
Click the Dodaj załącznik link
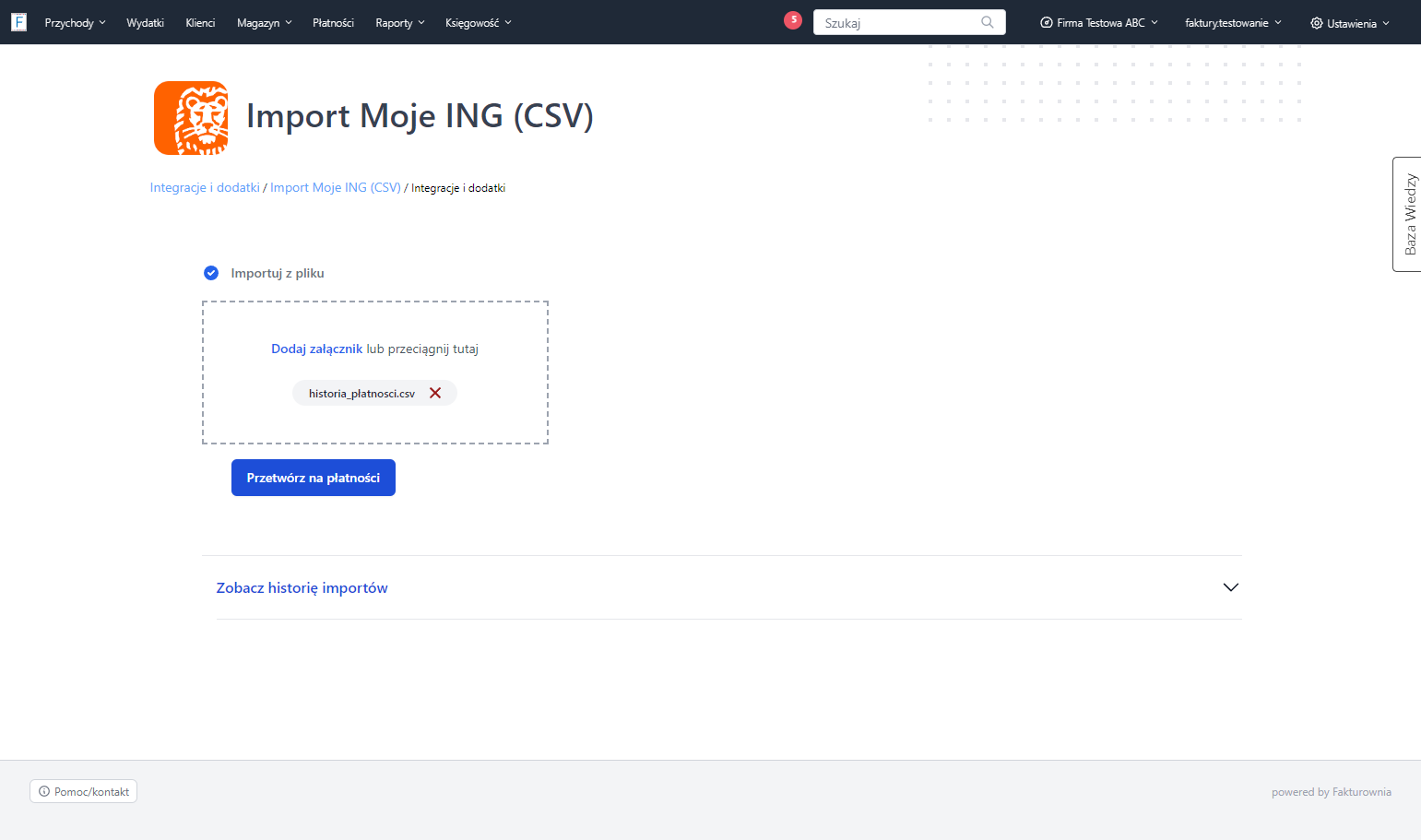coord(316,349)
